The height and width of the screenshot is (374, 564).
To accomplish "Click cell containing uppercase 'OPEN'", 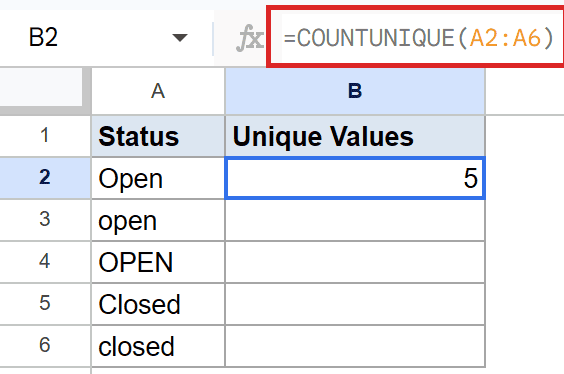I will (158, 262).
